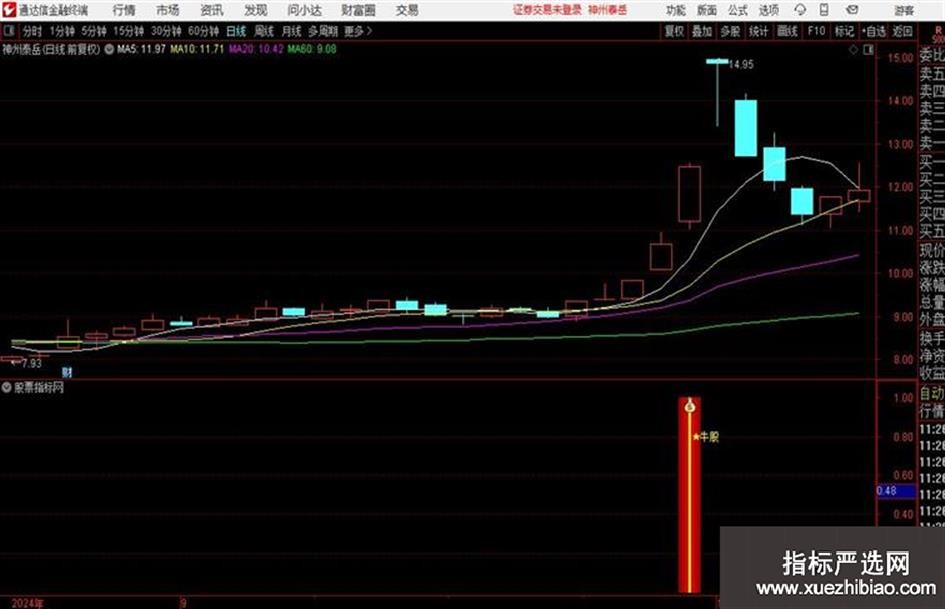The height and width of the screenshot is (609, 945).
Task: Toggle the left panel icon beside 分时
Action: click(8, 31)
